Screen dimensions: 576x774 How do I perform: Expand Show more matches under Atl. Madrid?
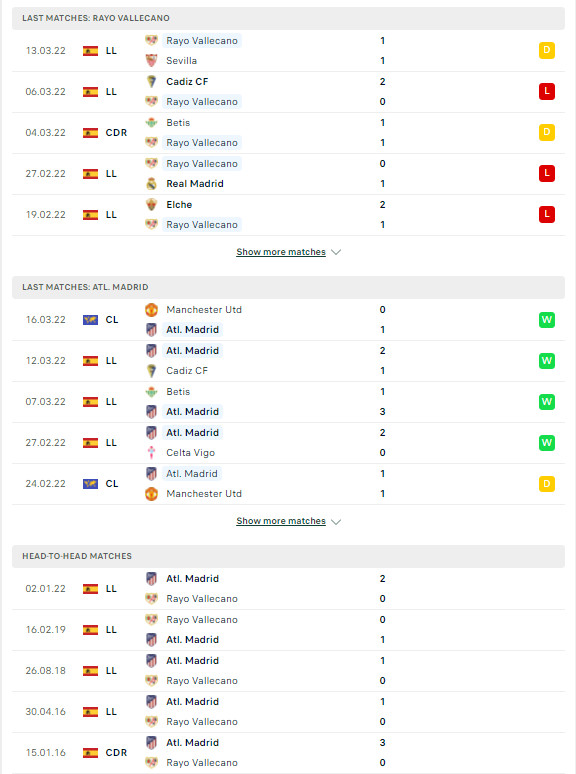point(281,521)
